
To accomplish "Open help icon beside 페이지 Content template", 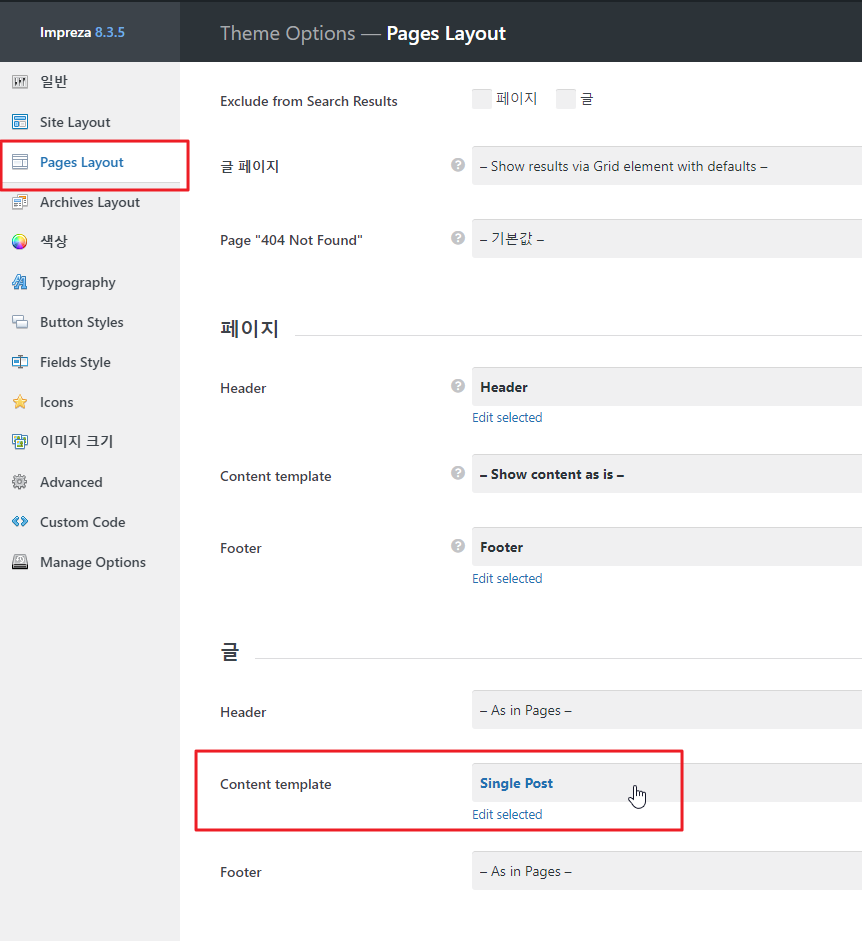I will tap(458, 473).
